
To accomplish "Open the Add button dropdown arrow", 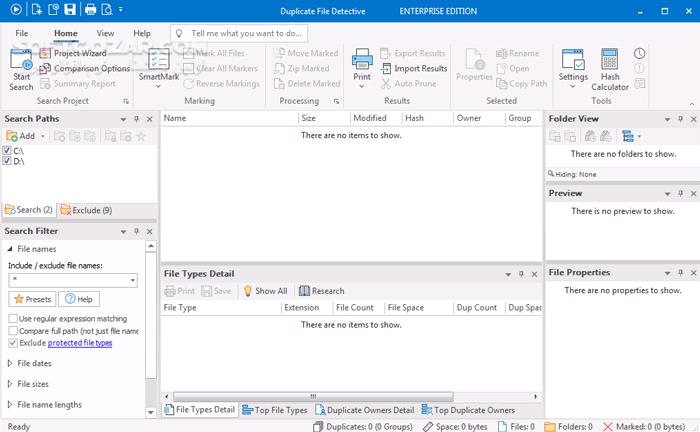I will (x=42, y=136).
